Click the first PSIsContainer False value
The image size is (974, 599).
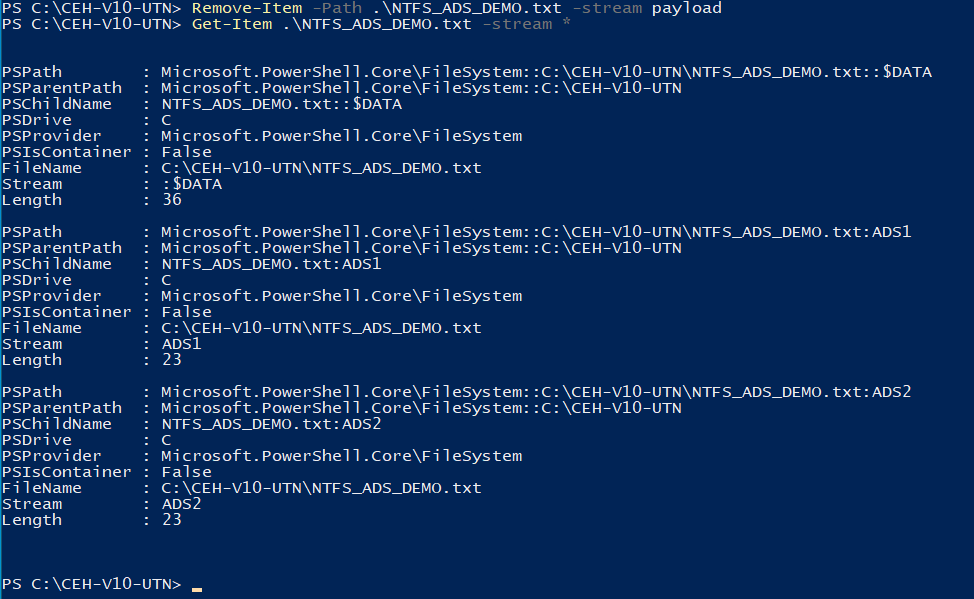[x=186, y=152]
